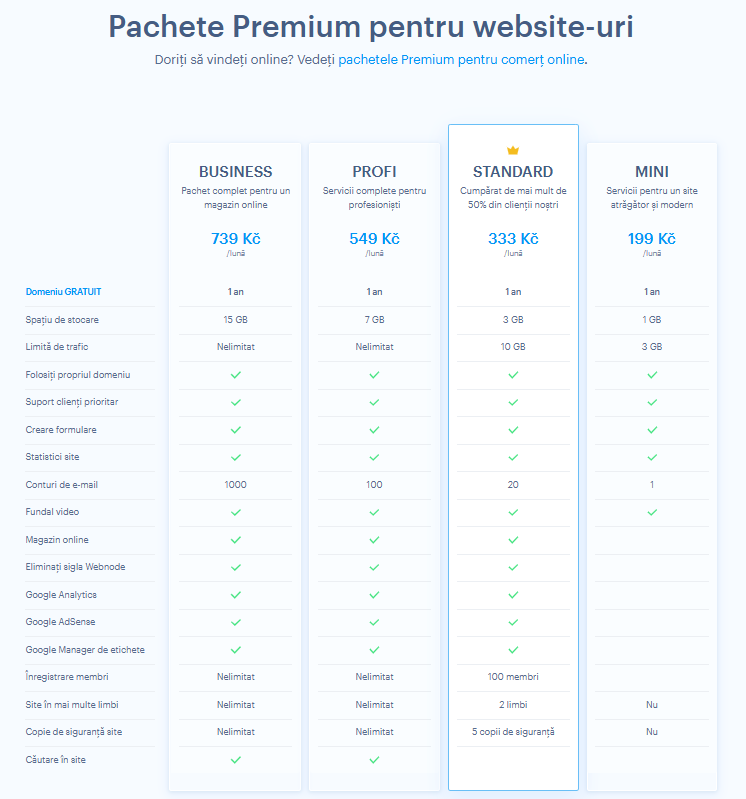Click the STANDARD 333 Kč price

click(x=513, y=238)
